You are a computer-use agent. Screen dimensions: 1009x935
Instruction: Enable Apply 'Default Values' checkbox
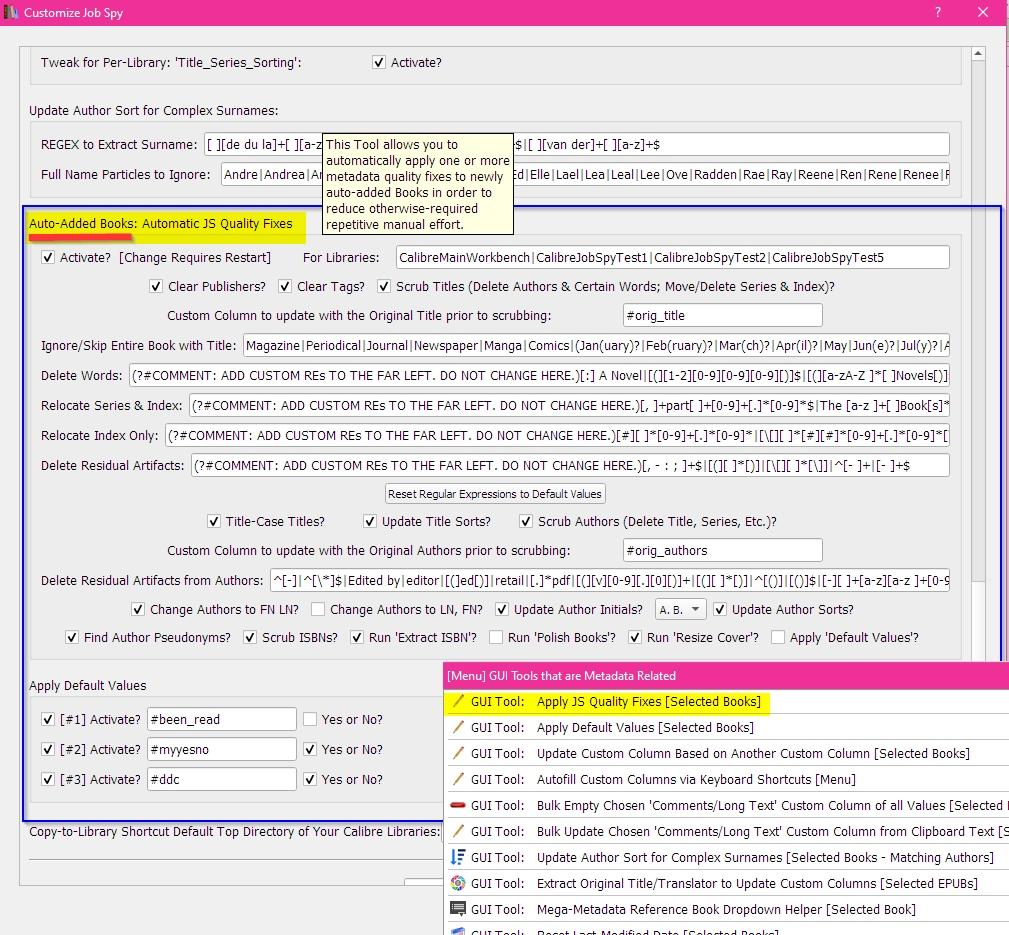point(778,637)
